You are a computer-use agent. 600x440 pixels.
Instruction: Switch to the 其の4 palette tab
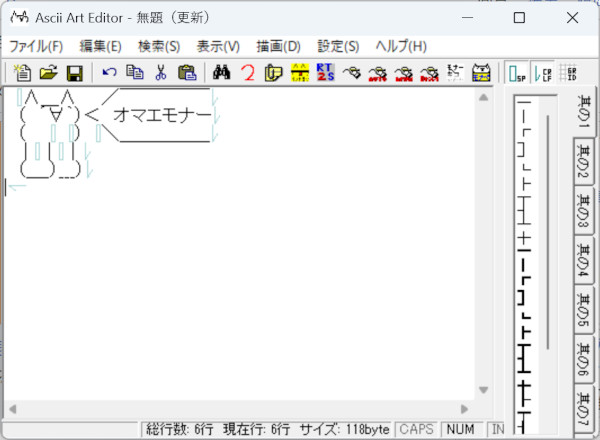tap(584, 260)
